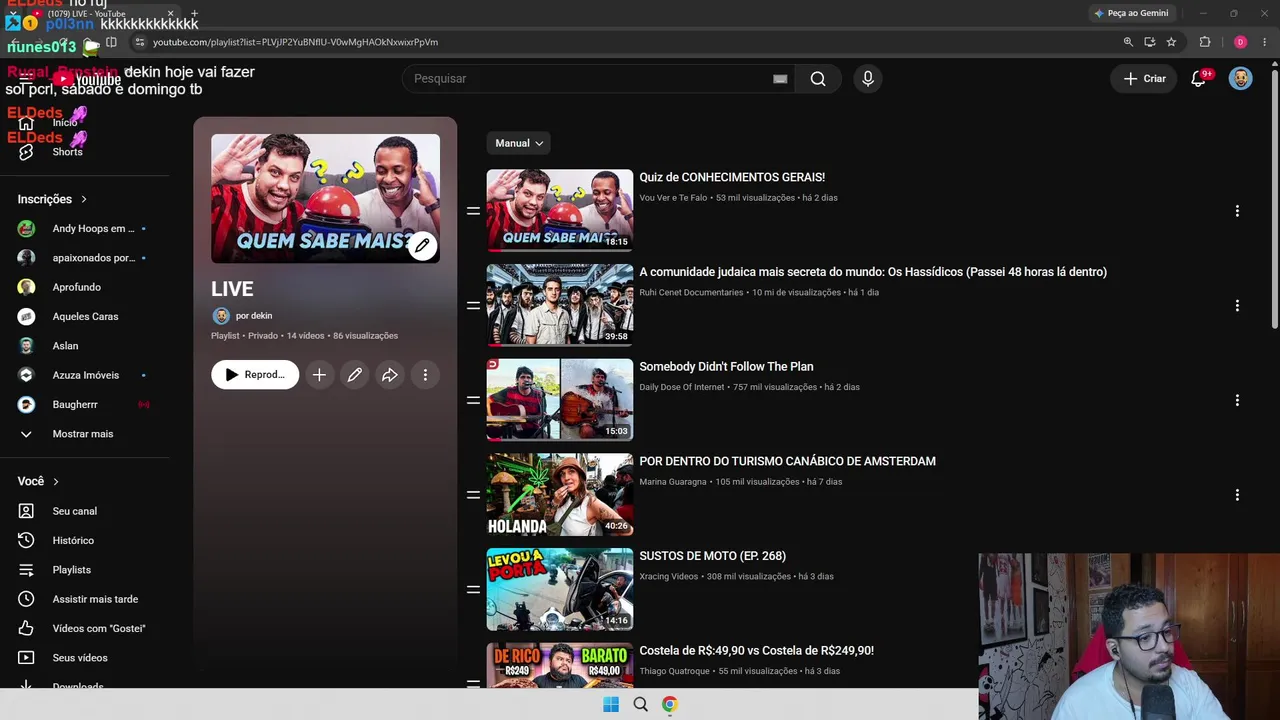Click the install app icon in address bar
Viewport: 1280px width, 720px height.
pyautogui.click(x=1150, y=42)
